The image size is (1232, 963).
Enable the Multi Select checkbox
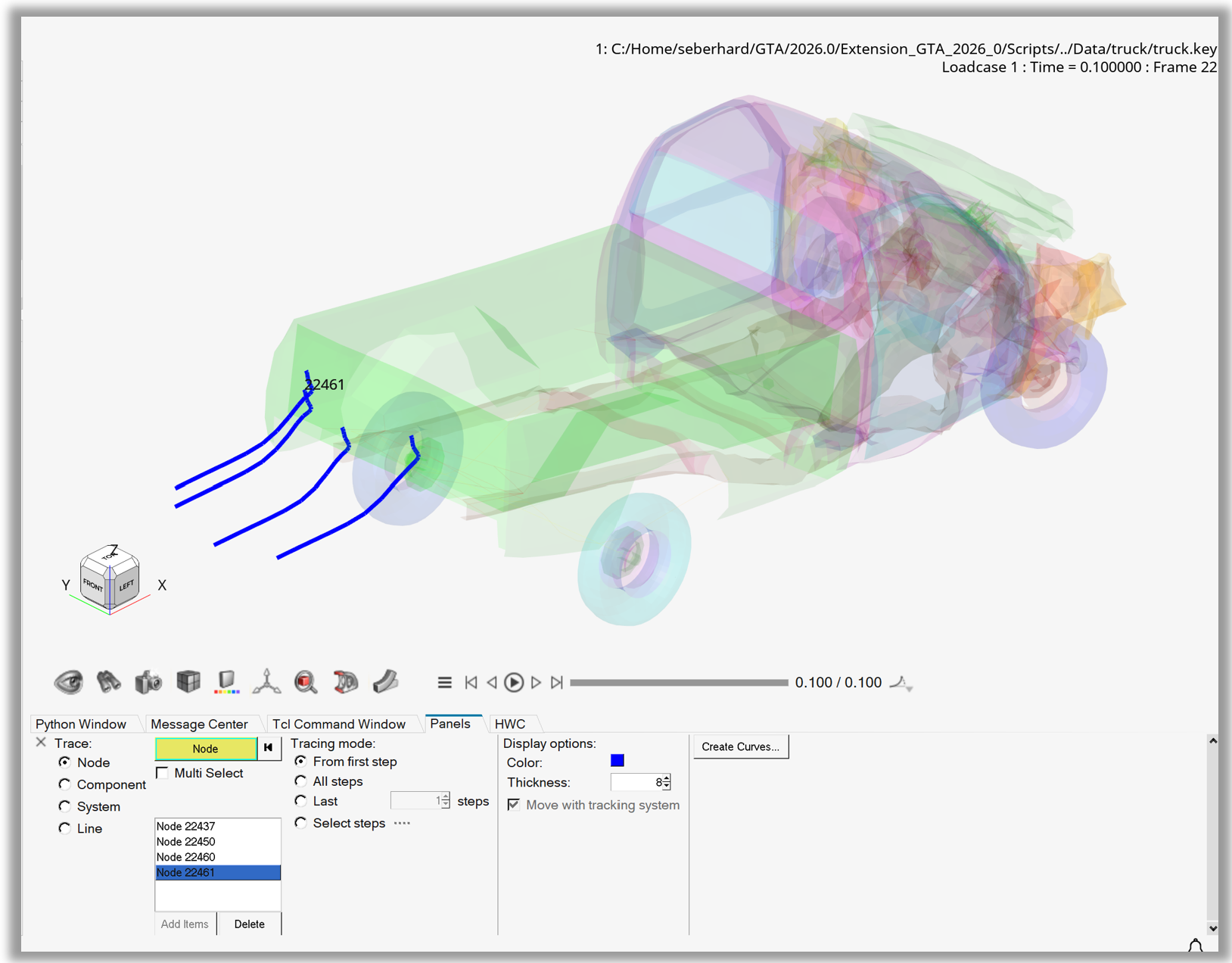[x=162, y=773]
